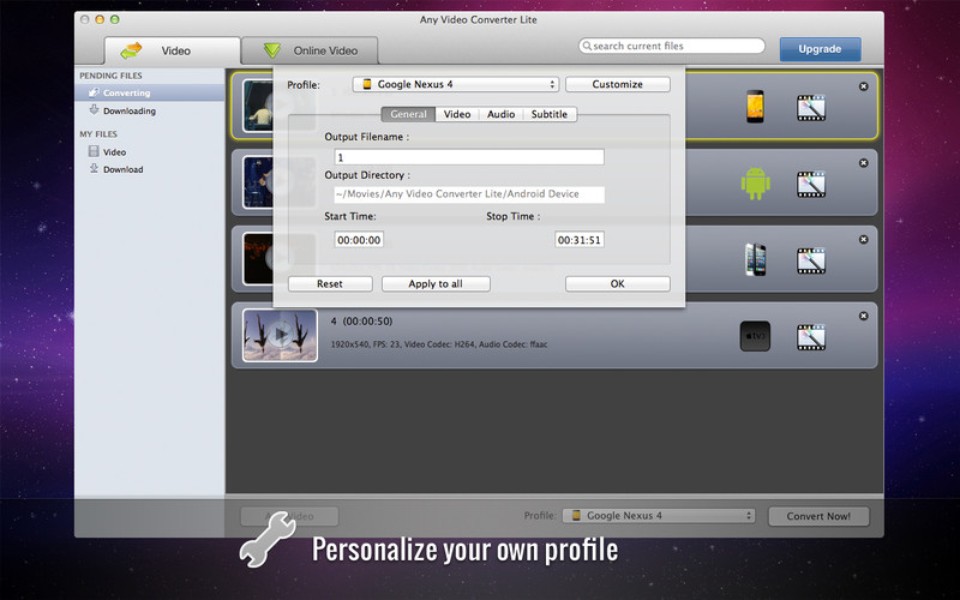Confirm the dialog with OK

coord(617,284)
